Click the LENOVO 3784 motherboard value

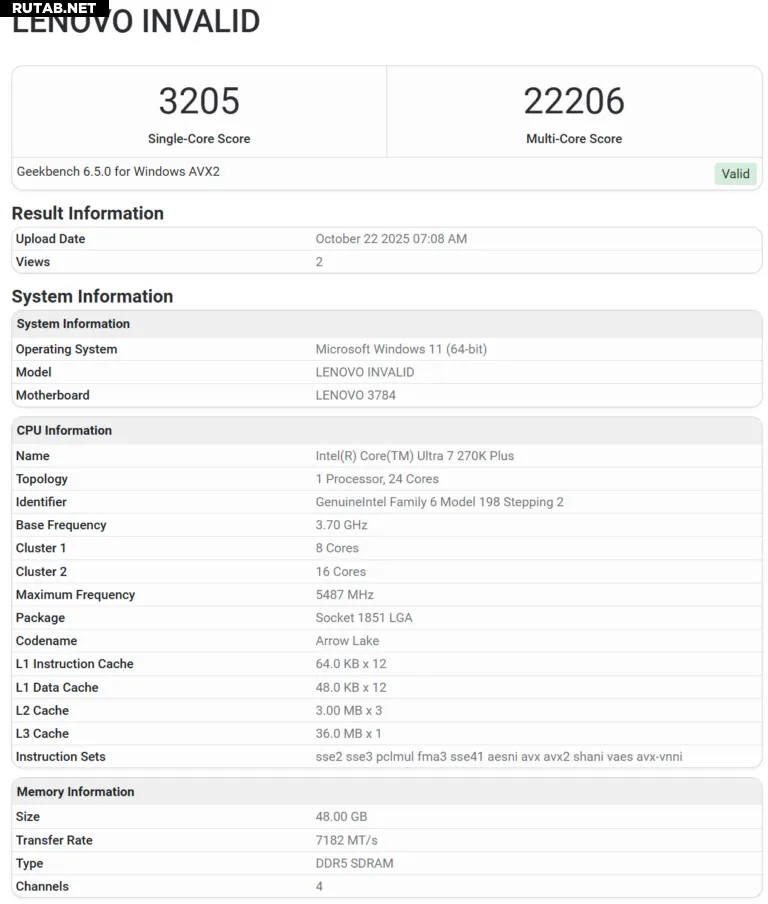[355, 395]
